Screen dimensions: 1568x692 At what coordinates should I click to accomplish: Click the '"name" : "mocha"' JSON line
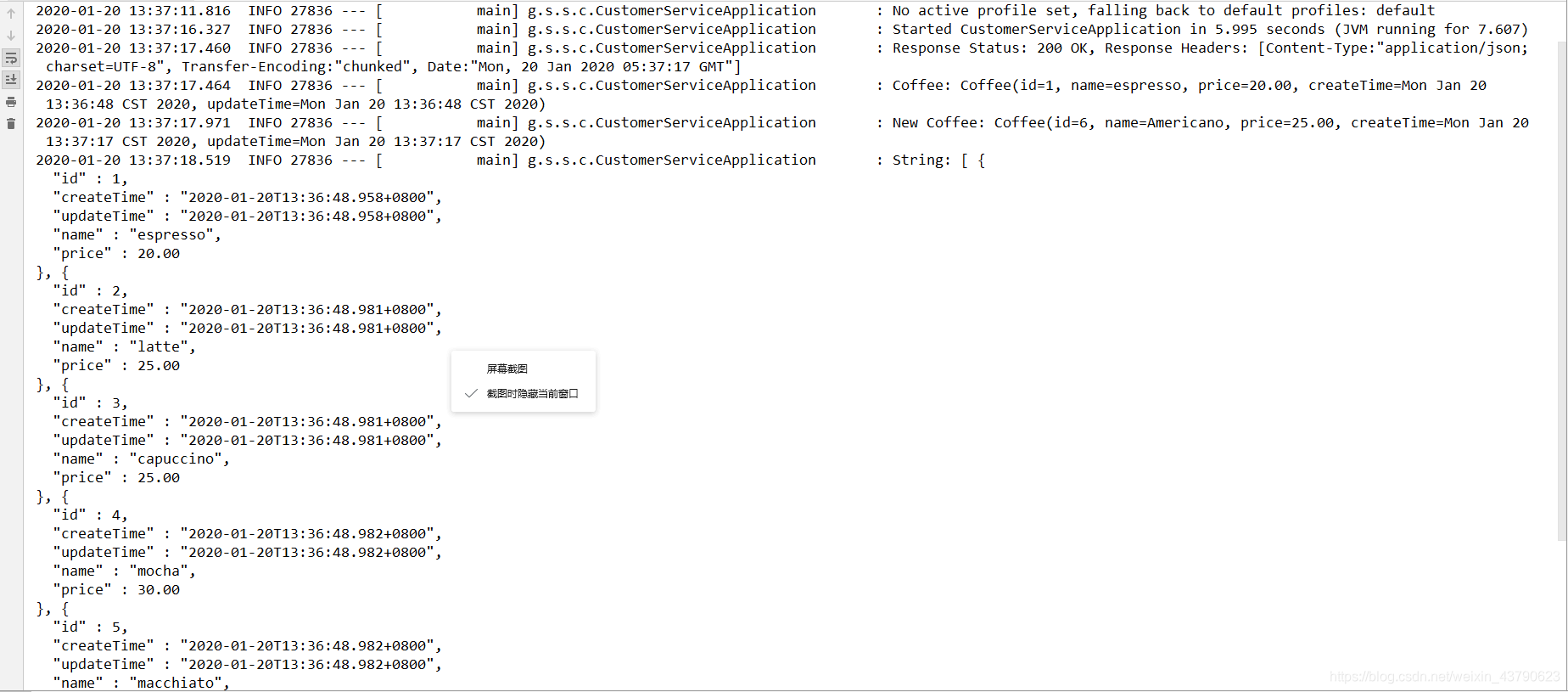click(124, 571)
